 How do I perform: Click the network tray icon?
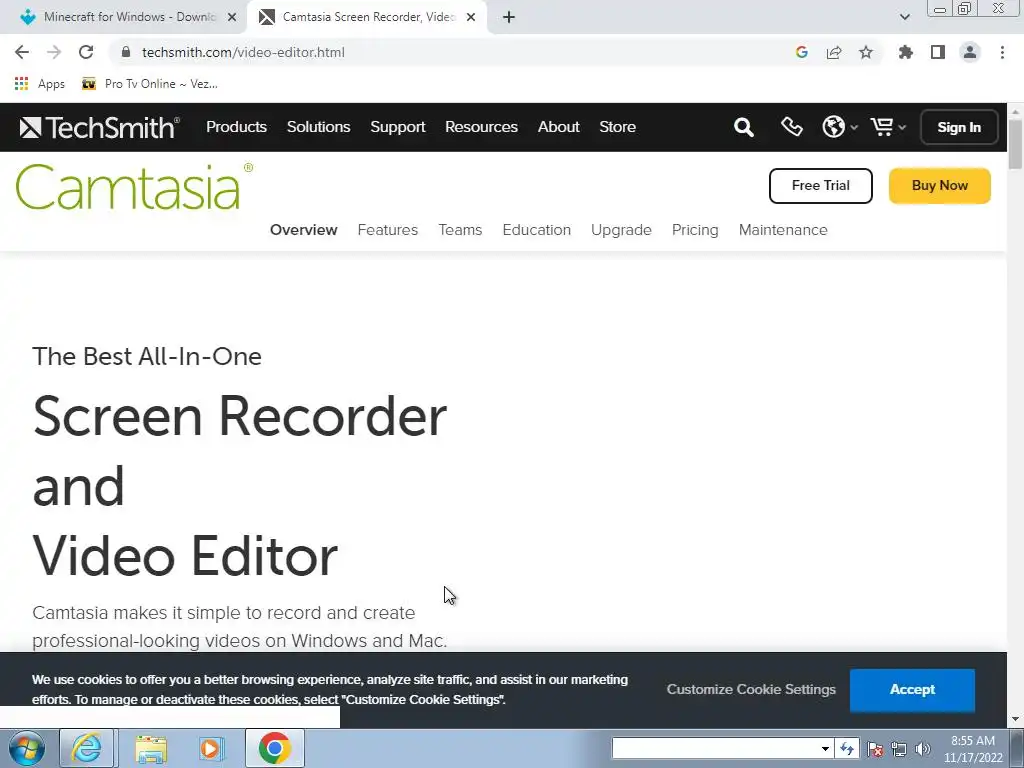pos(899,749)
